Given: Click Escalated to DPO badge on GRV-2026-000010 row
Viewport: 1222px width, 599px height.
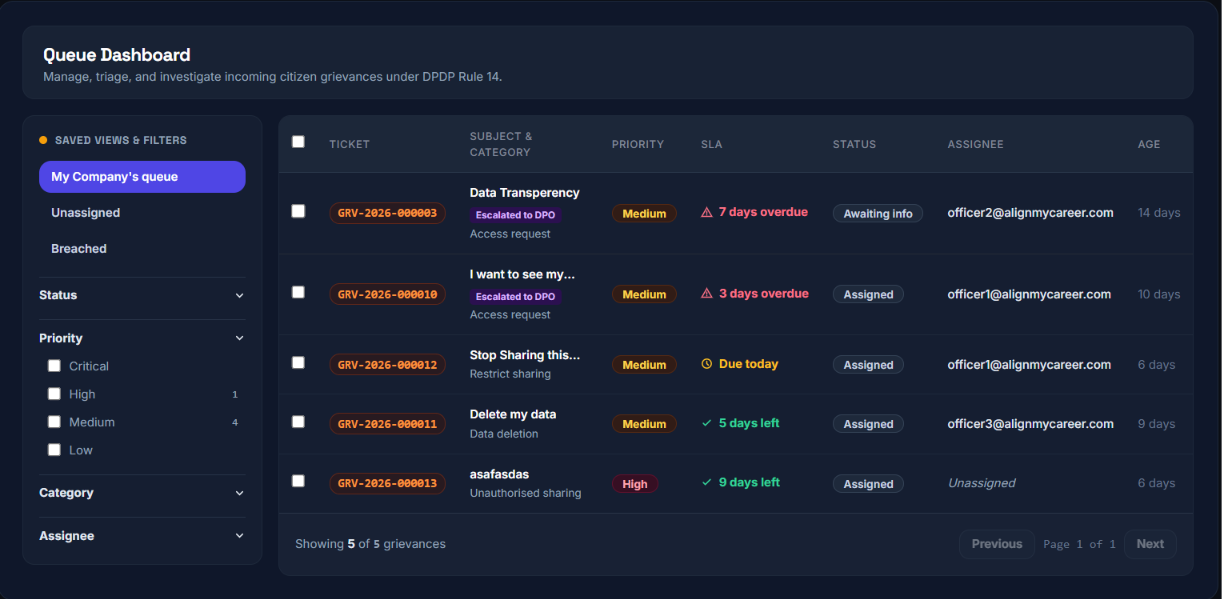Looking at the screenshot, I should 515,296.
